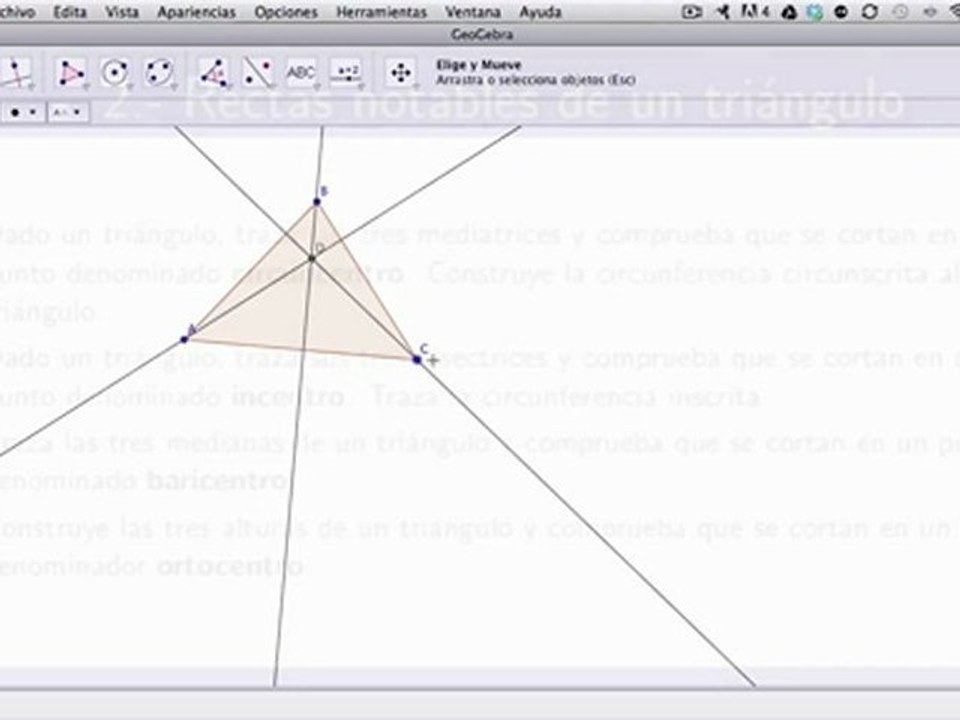Click the sync arrows menu bar icon
The width and height of the screenshot is (960, 720).
[x=869, y=12]
